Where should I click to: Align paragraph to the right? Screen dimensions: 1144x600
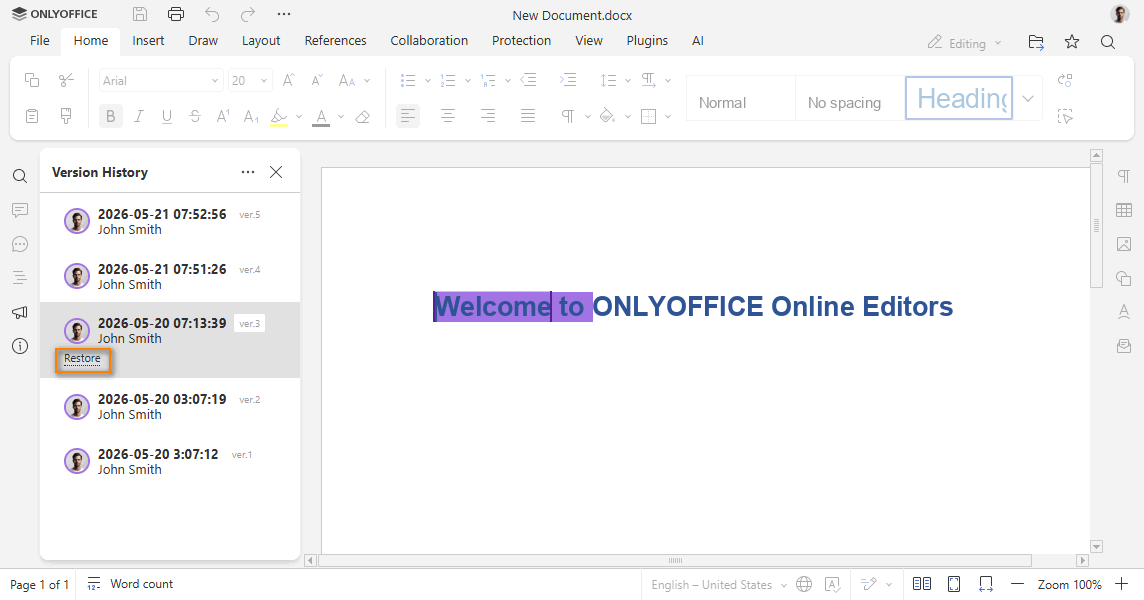pyautogui.click(x=488, y=116)
